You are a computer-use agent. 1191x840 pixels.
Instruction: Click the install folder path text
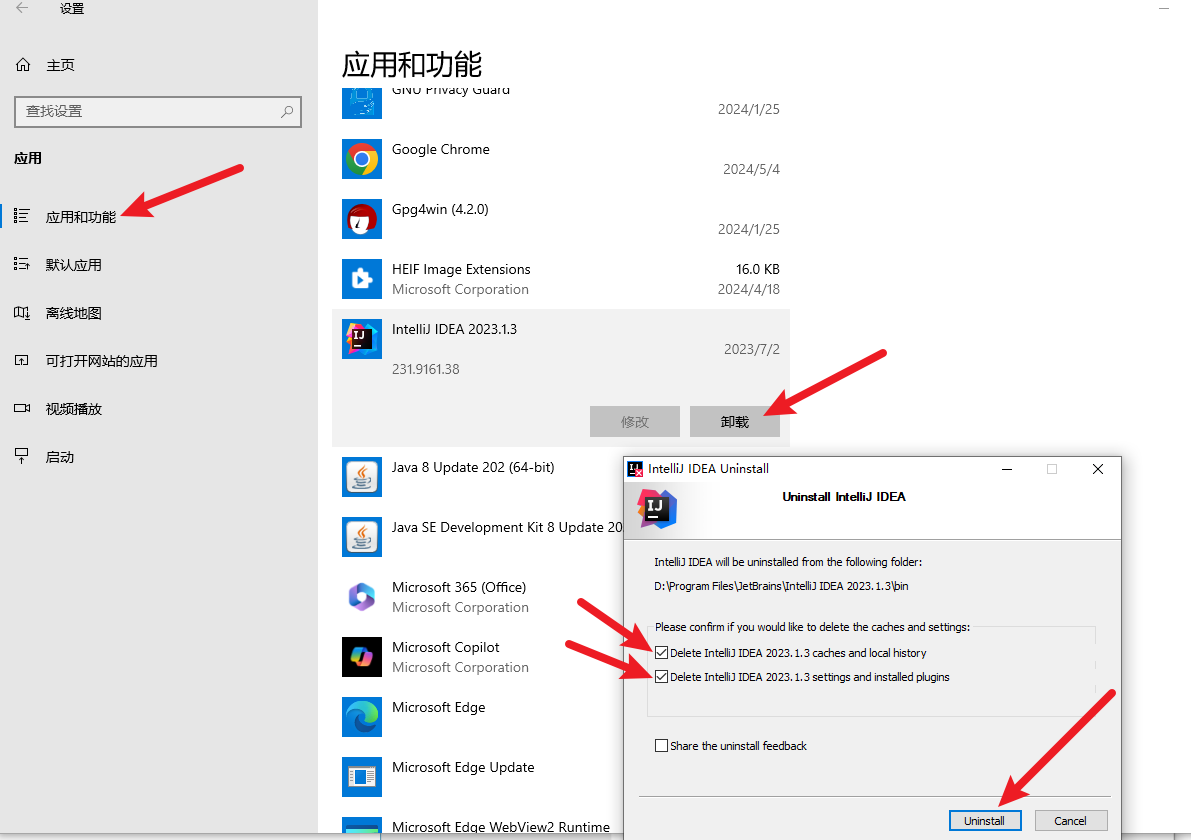click(781, 586)
